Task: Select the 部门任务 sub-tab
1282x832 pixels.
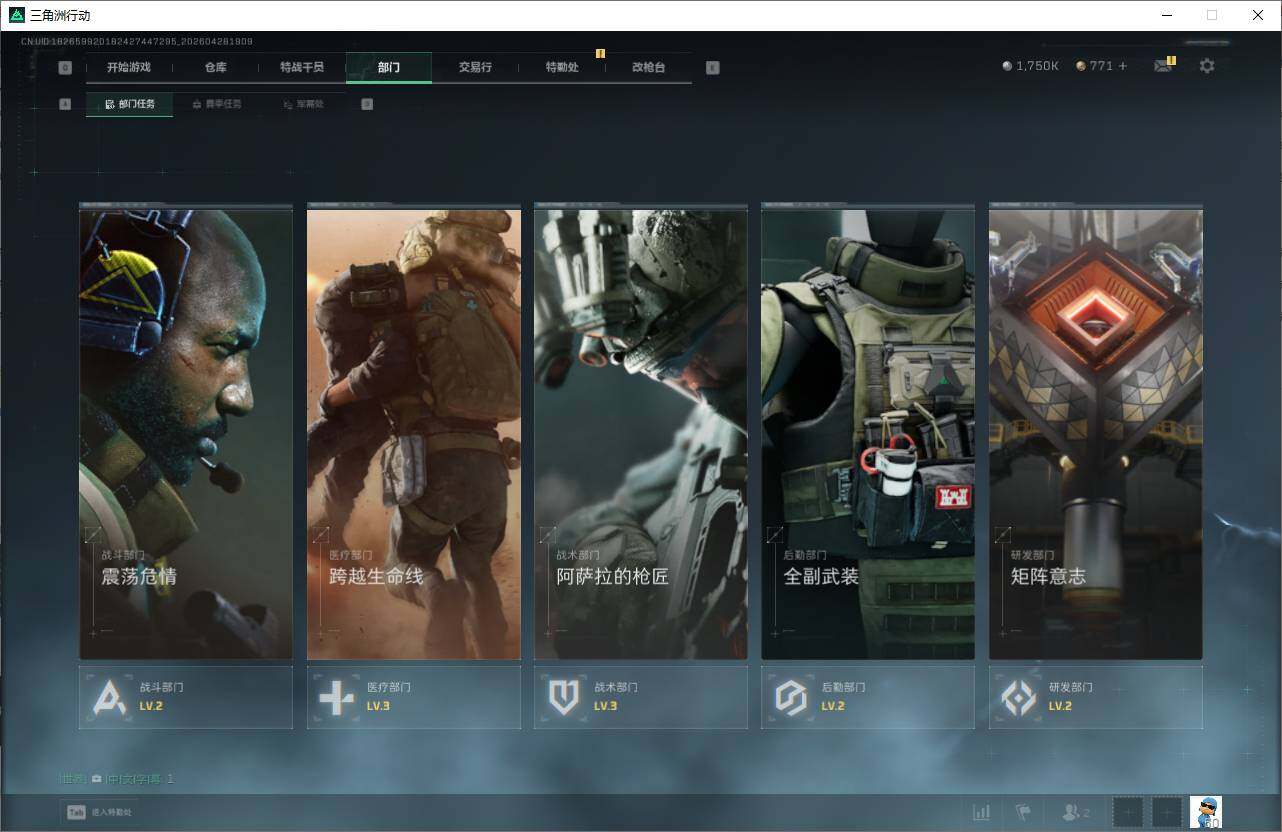Action: [x=130, y=104]
